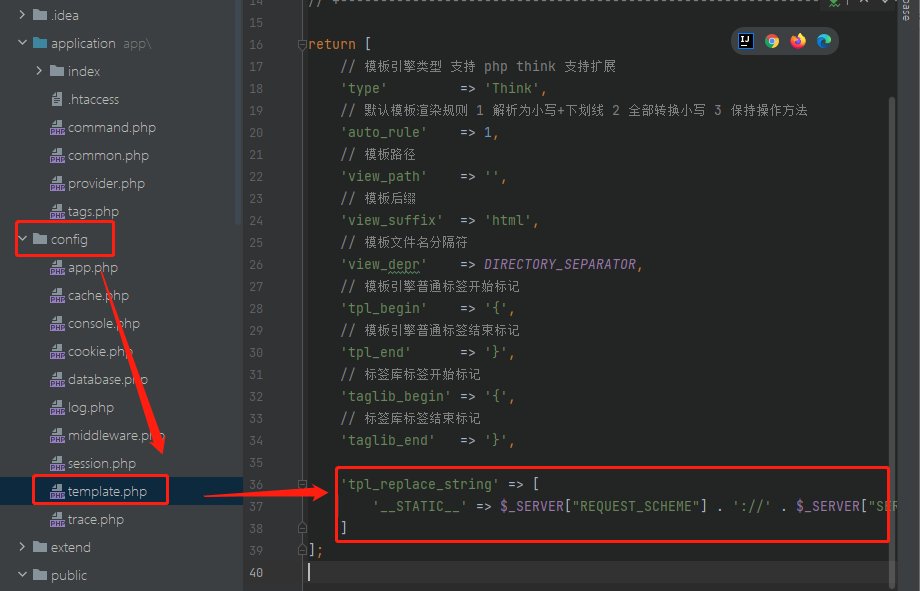Screen dimensions: 920x591
Task: Click the green inspection status icon
Action: [x=833, y=3]
